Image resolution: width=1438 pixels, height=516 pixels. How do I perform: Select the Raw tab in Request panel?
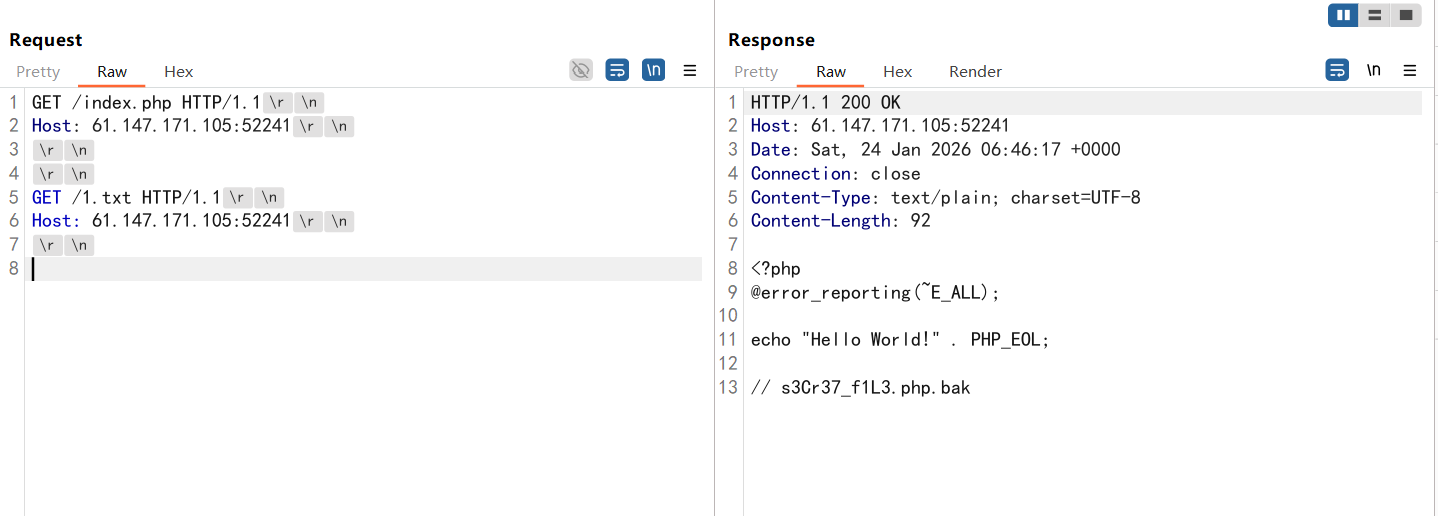[112, 72]
